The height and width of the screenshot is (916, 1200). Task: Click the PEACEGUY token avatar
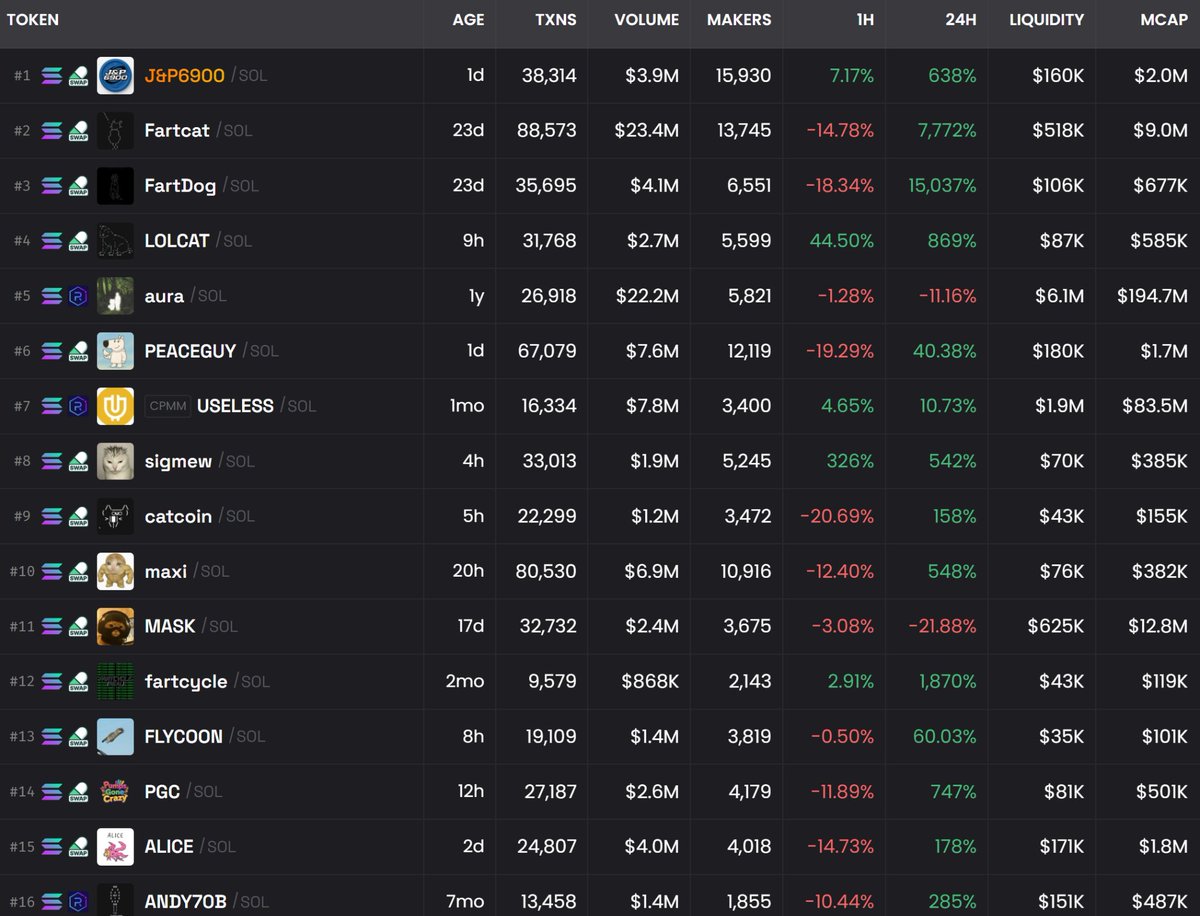point(115,351)
